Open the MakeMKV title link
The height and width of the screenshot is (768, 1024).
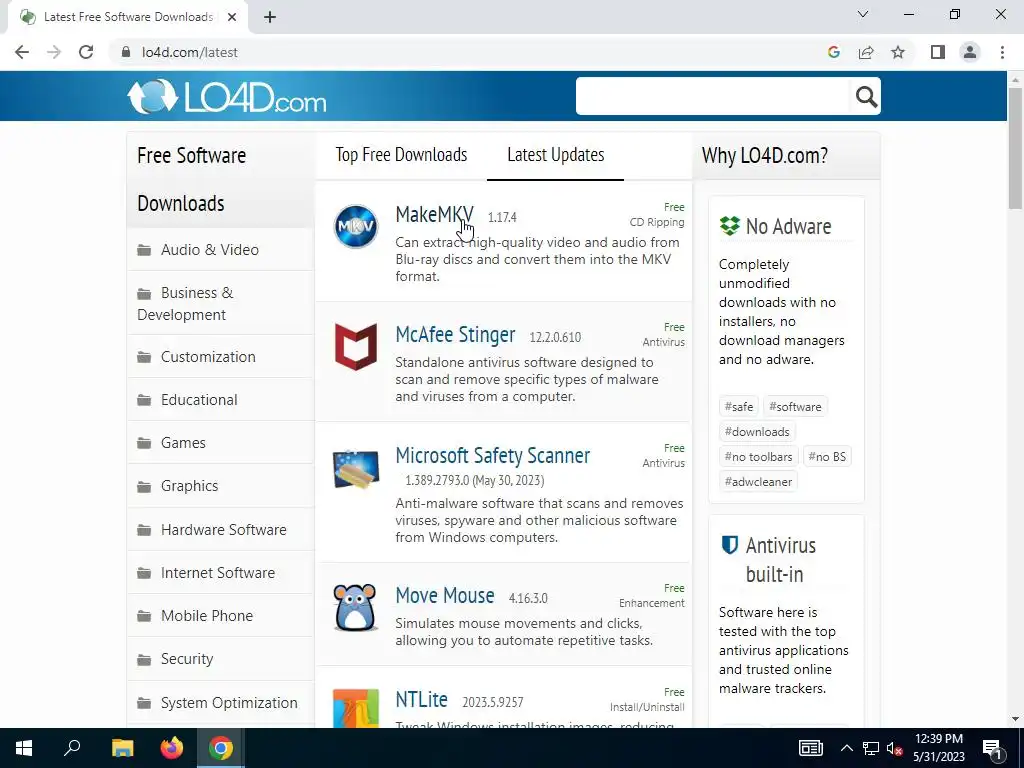tap(434, 214)
